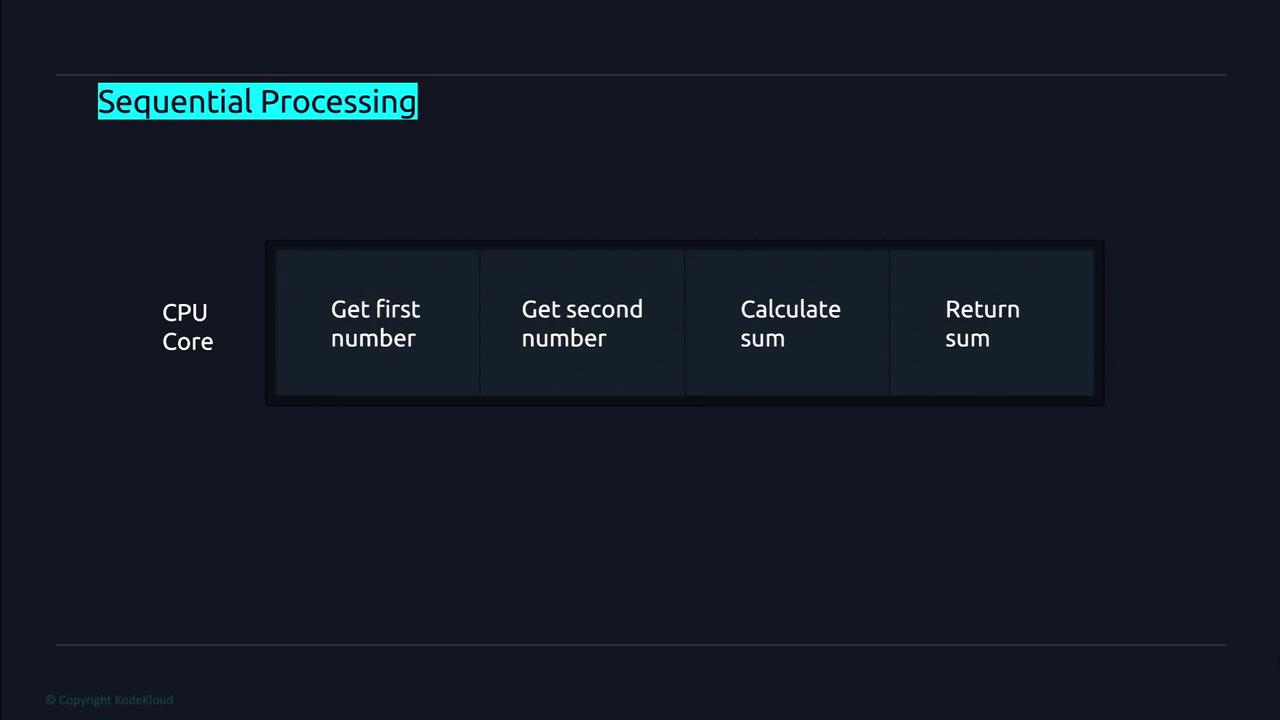Image resolution: width=1280 pixels, height=720 pixels.
Task: Click the word "sum" under "Return"
Action: [967, 339]
